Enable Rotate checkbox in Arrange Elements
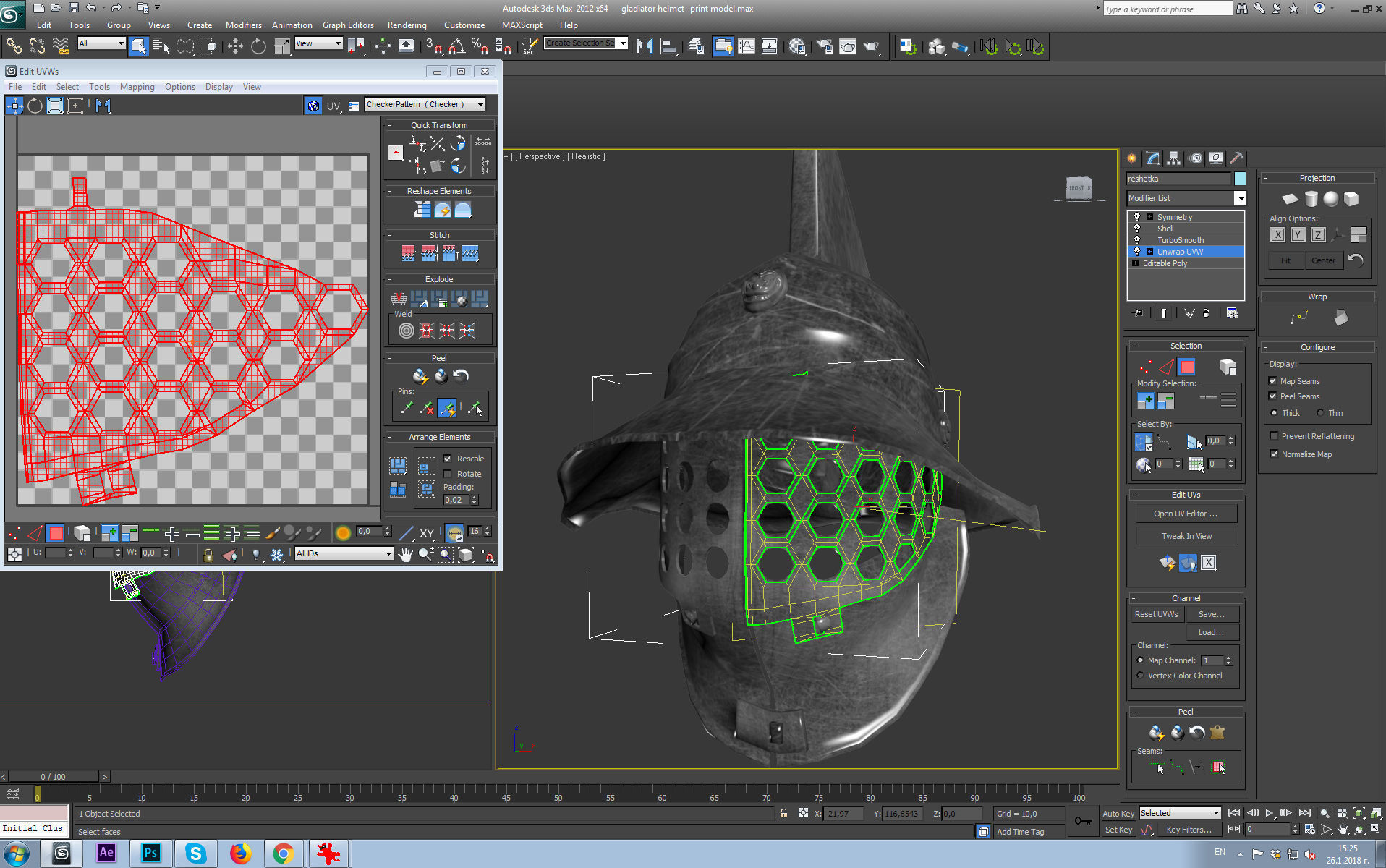The height and width of the screenshot is (868, 1386). (447, 474)
